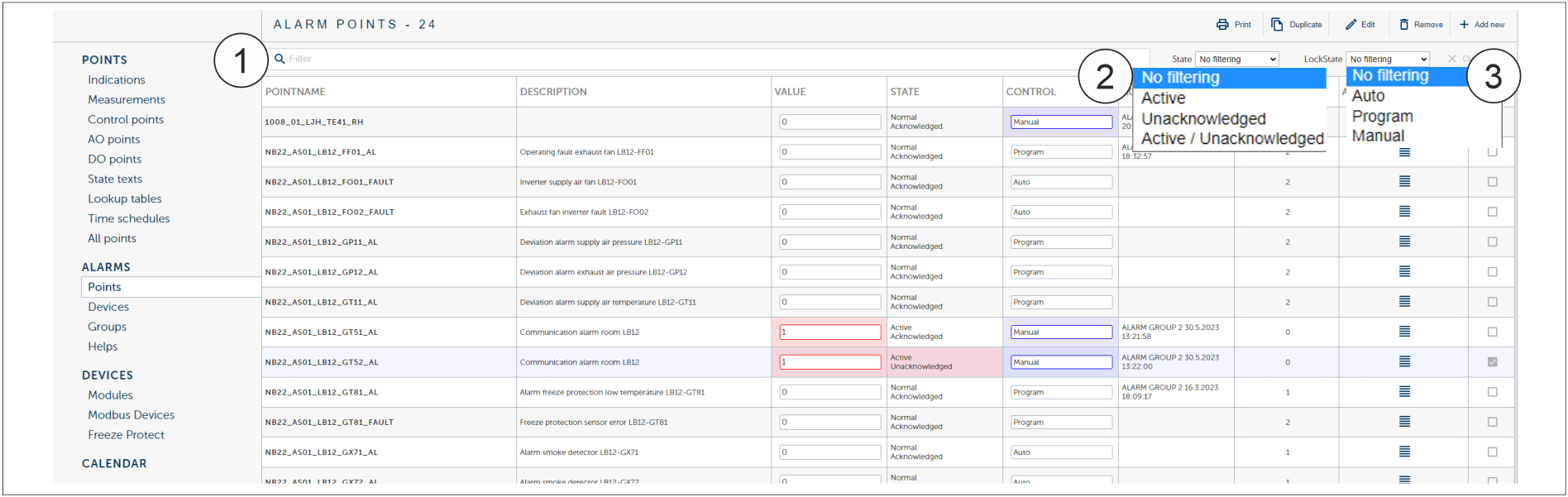Sort by the VALUE column header

(x=790, y=92)
